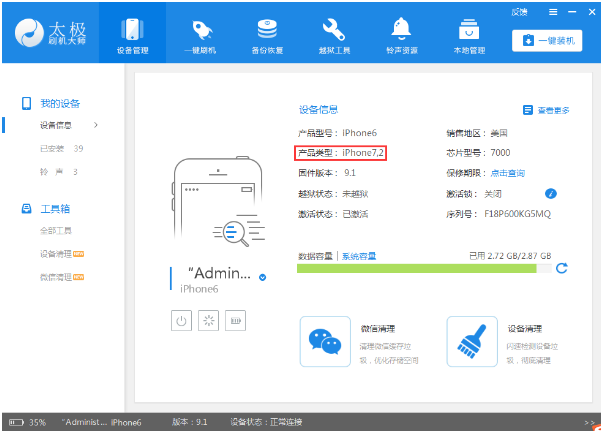
Task: Click the restart device spinner icon
Action: 209,320
